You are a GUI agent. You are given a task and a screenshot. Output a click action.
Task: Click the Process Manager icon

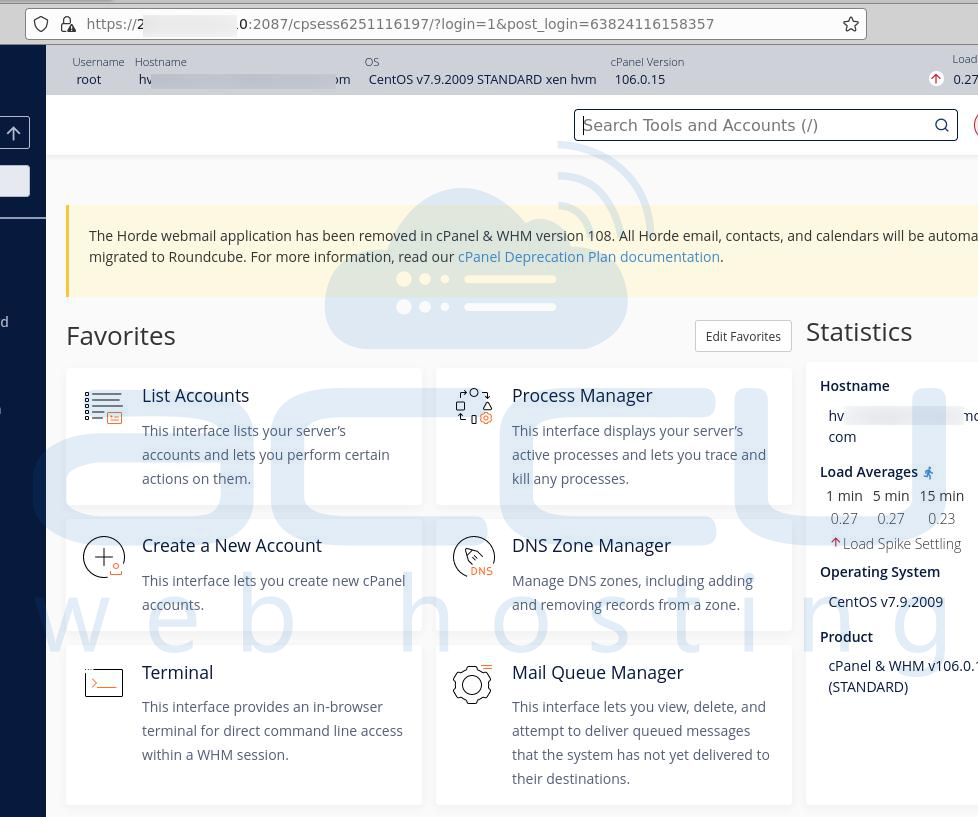click(x=473, y=406)
